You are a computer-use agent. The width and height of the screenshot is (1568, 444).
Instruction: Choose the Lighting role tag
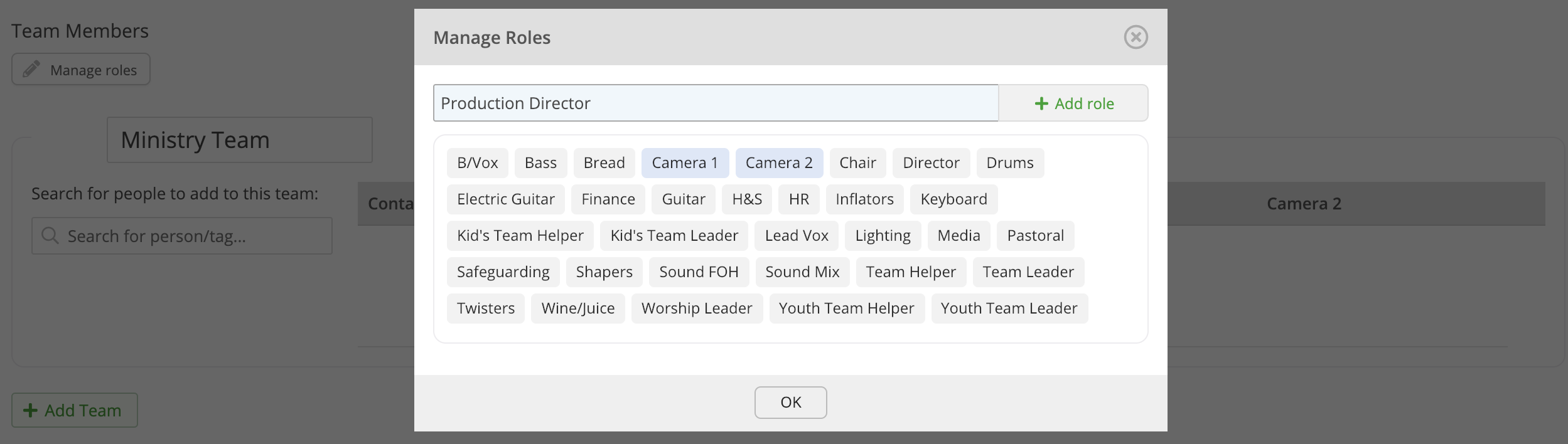[883, 236]
